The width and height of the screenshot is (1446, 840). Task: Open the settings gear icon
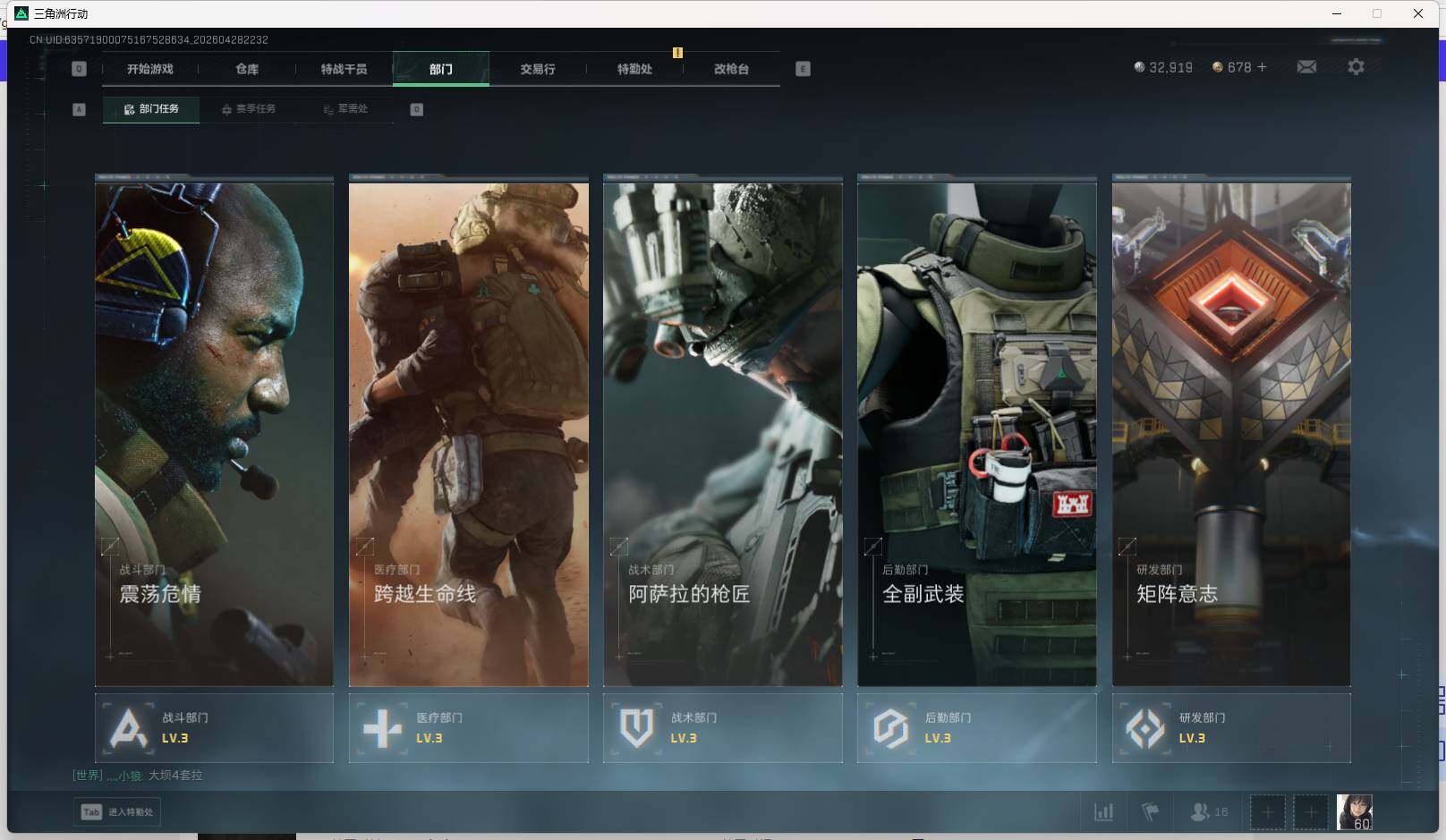(x=1356, y=67)
